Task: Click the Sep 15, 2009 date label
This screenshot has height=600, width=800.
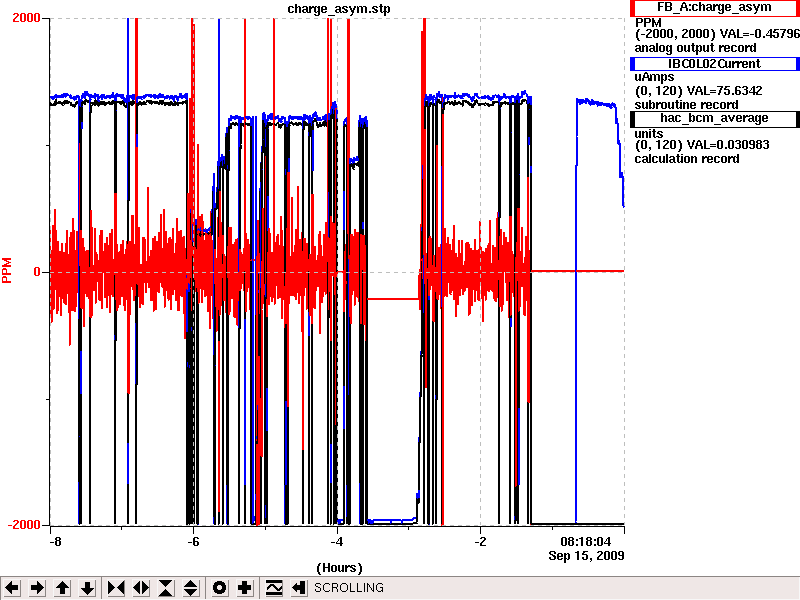Action: pyautogui.click(x=586, y=555)
